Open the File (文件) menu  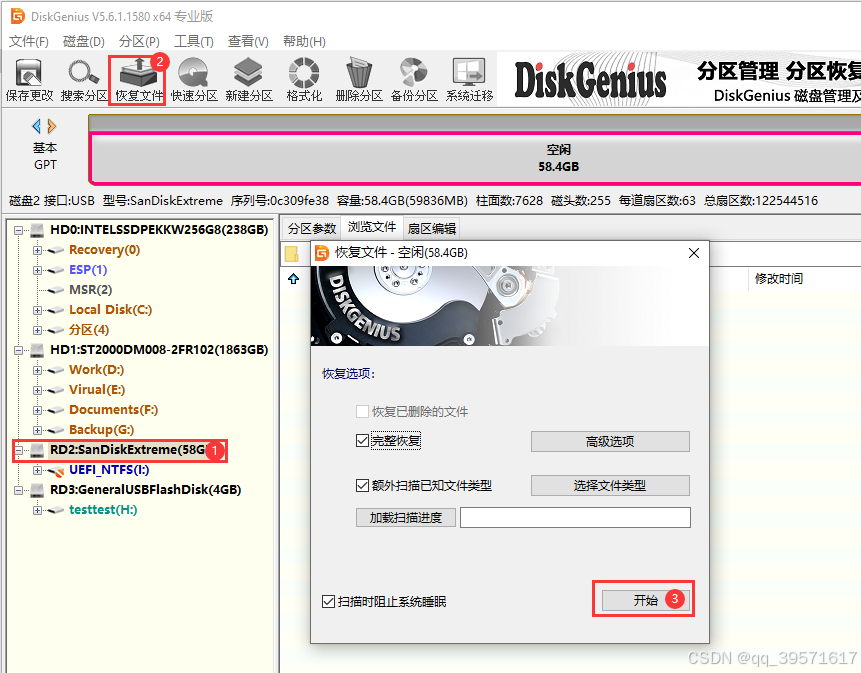29,42
